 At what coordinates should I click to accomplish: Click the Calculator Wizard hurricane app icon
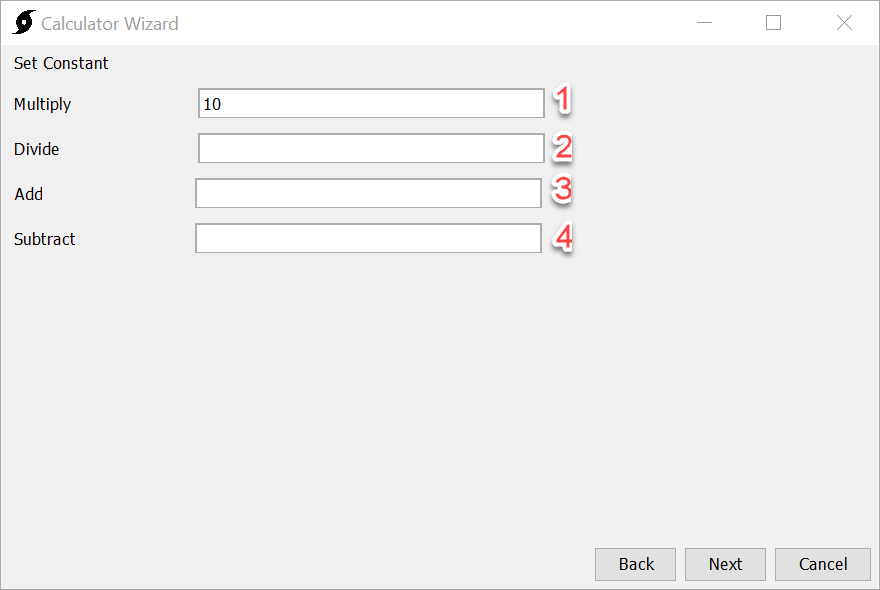click(22, 21)
